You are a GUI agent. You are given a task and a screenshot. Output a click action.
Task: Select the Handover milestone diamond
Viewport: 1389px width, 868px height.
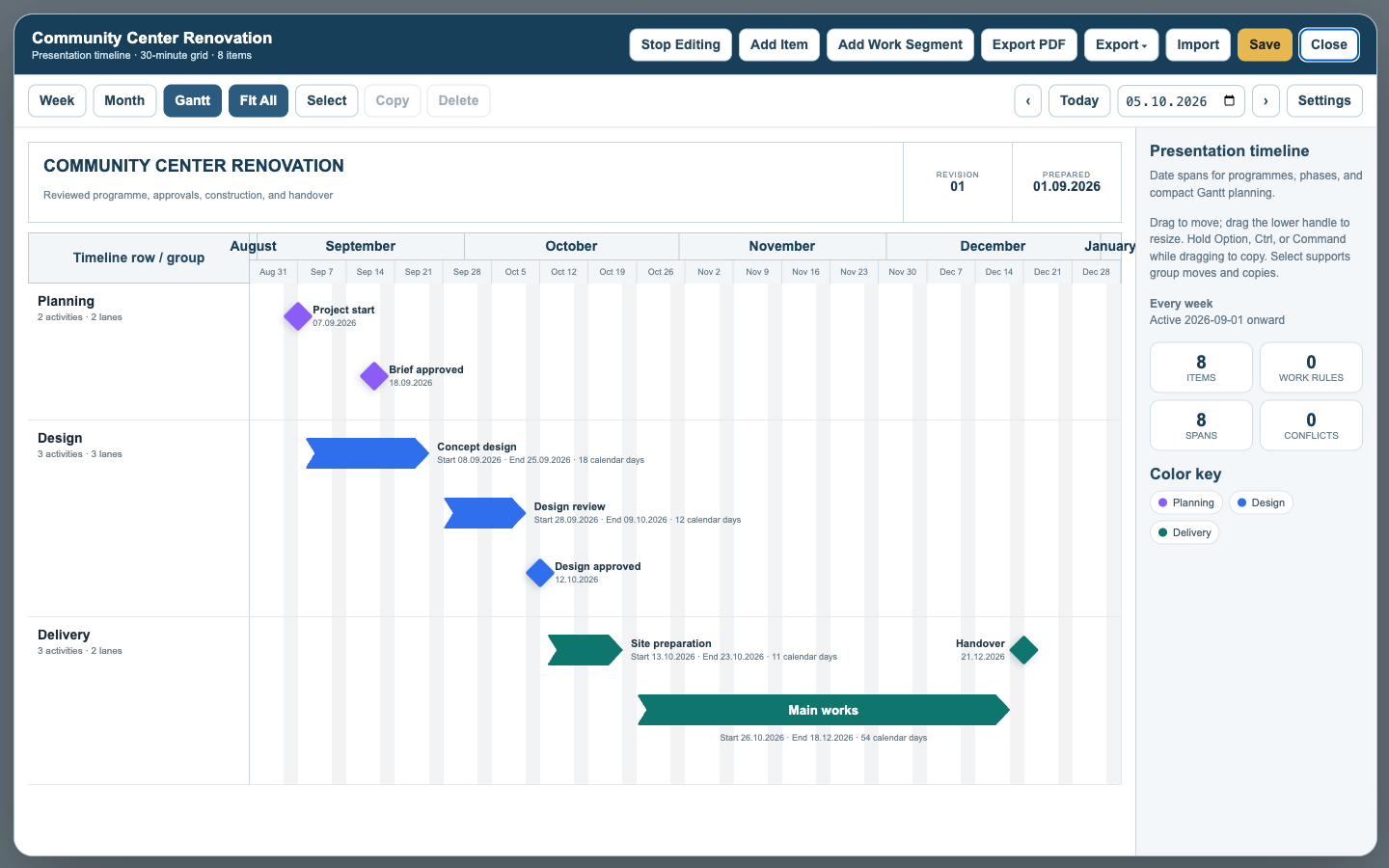click(1023, 650)
